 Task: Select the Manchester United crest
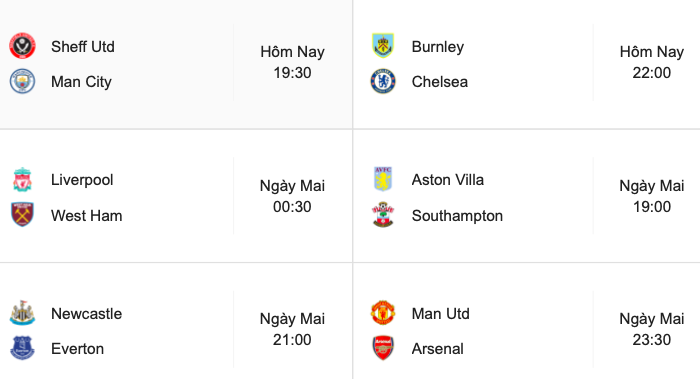[x=383, y=312]
